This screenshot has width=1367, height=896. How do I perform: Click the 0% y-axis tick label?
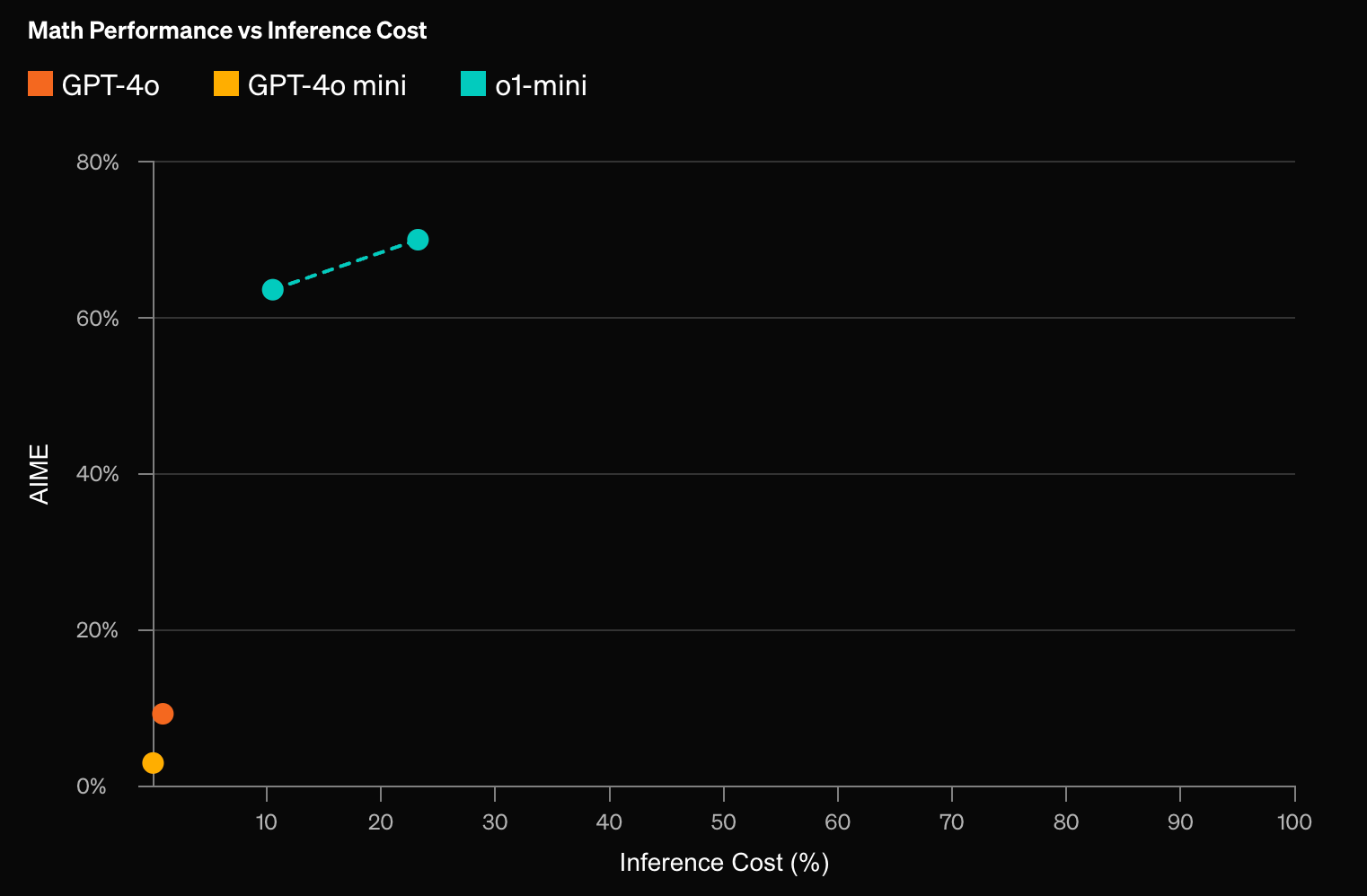[x=92, y=786]
